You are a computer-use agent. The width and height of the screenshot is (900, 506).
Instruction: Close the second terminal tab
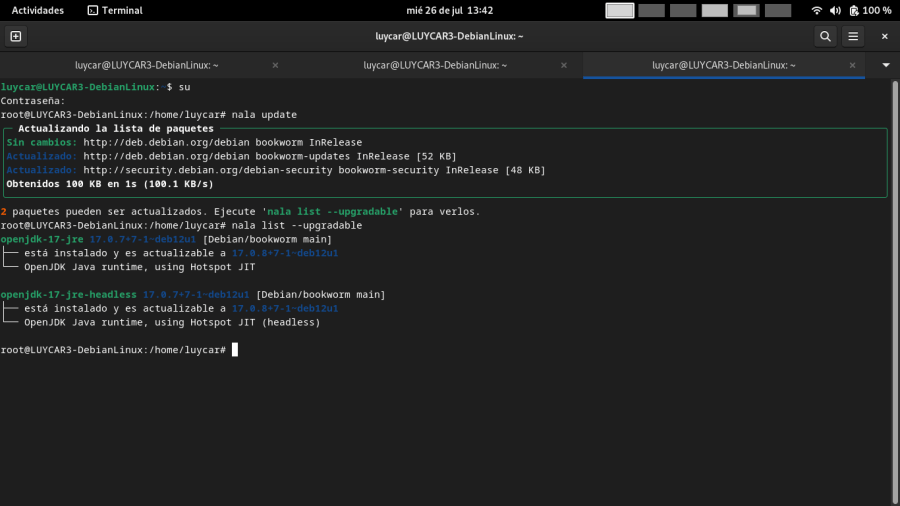563,65
